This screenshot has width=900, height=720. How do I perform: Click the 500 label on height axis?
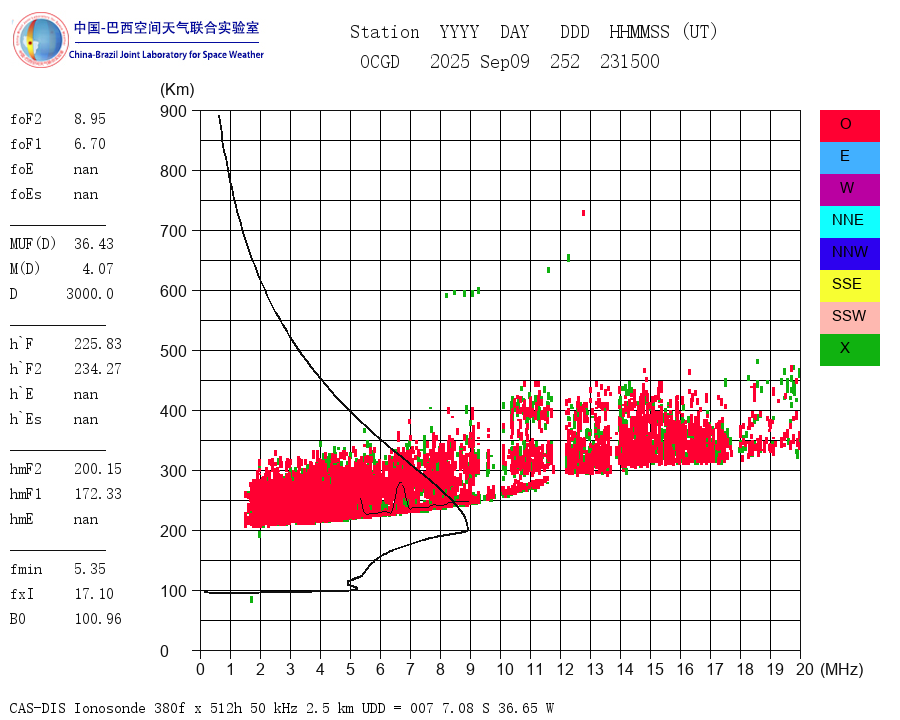point(173,351)
